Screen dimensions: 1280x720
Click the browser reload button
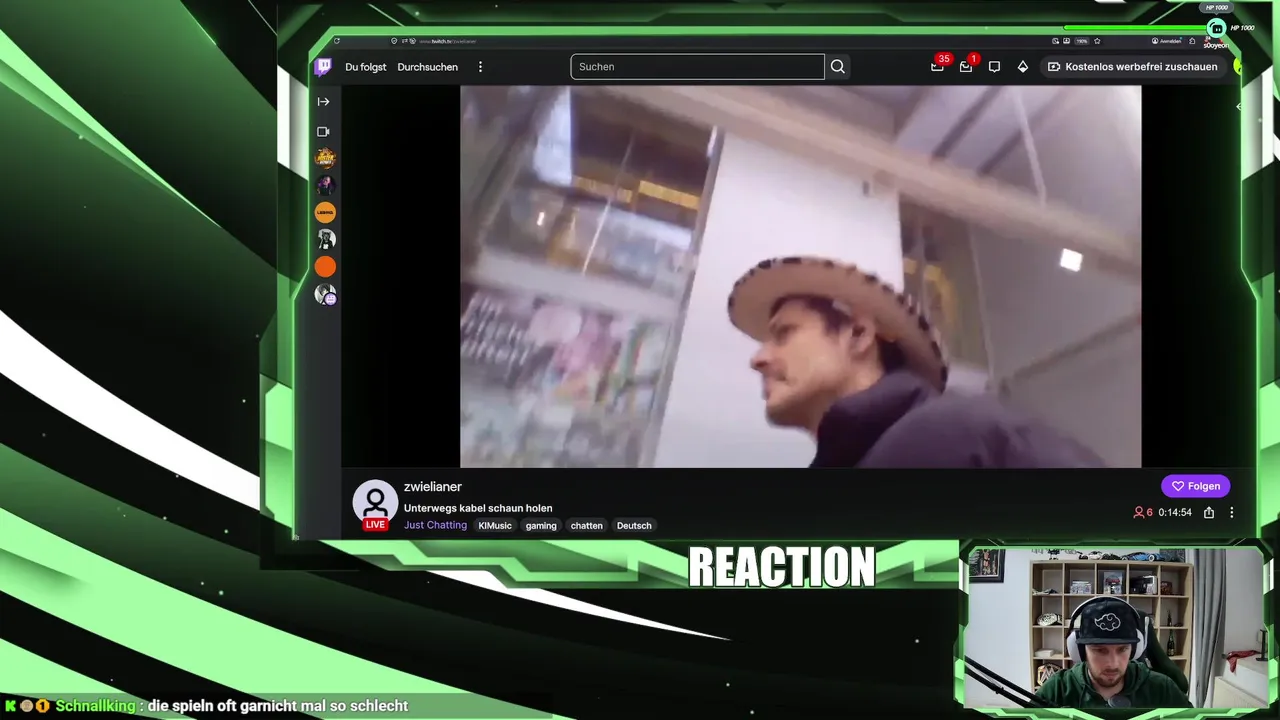337,41
